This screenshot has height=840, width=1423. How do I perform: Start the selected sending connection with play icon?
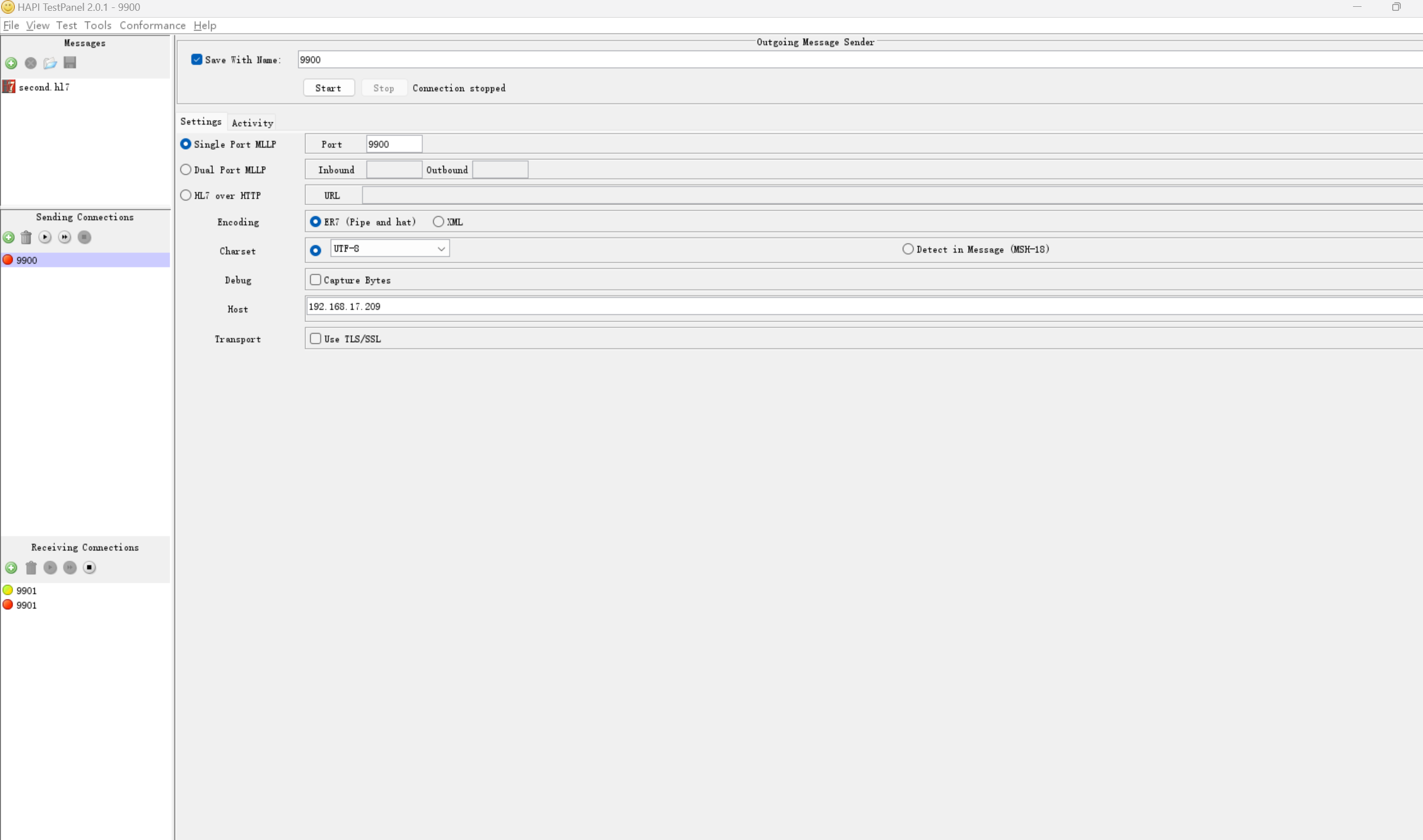[45, 237]
